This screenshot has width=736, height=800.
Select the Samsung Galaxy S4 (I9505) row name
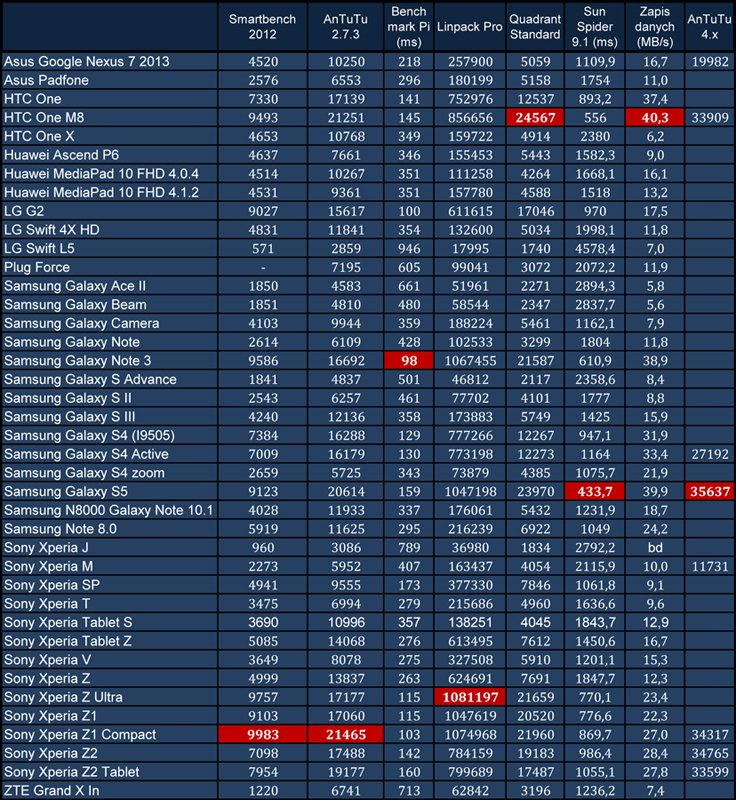click(89, 436)
